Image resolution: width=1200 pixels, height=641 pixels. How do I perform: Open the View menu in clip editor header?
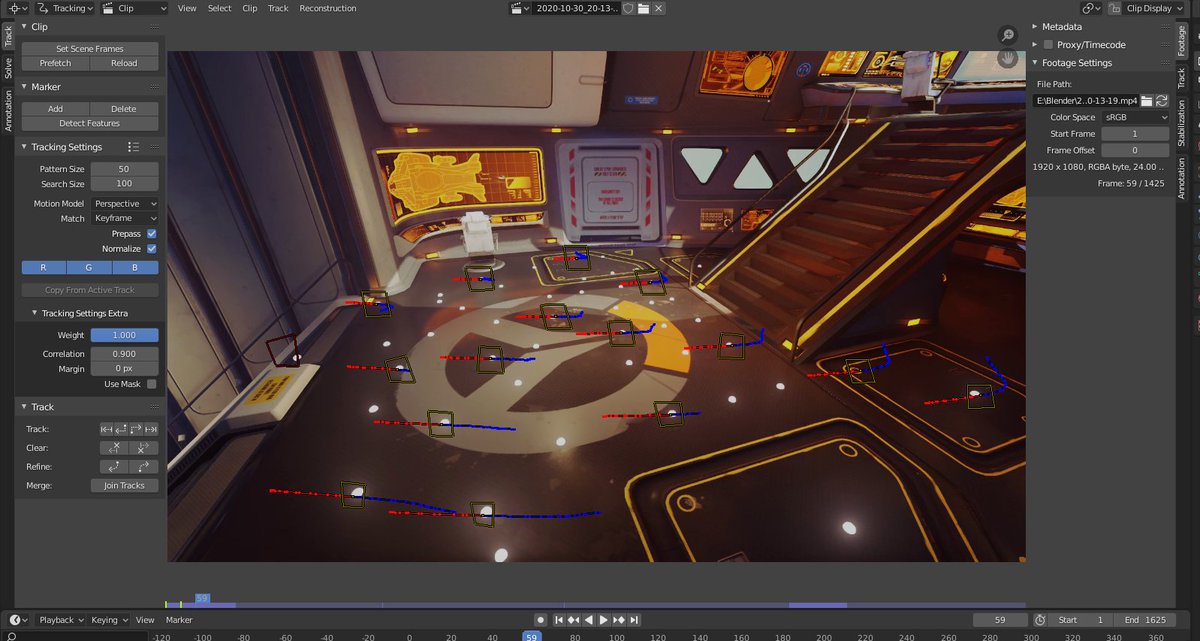point(187,8)
